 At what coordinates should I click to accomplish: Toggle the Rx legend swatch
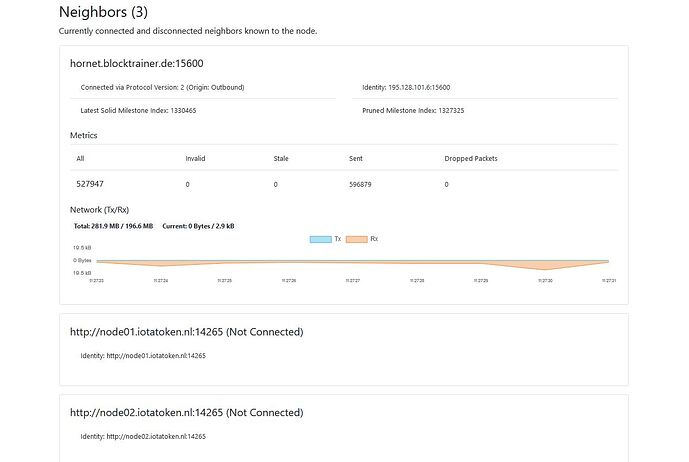click(x=356, y=239)
